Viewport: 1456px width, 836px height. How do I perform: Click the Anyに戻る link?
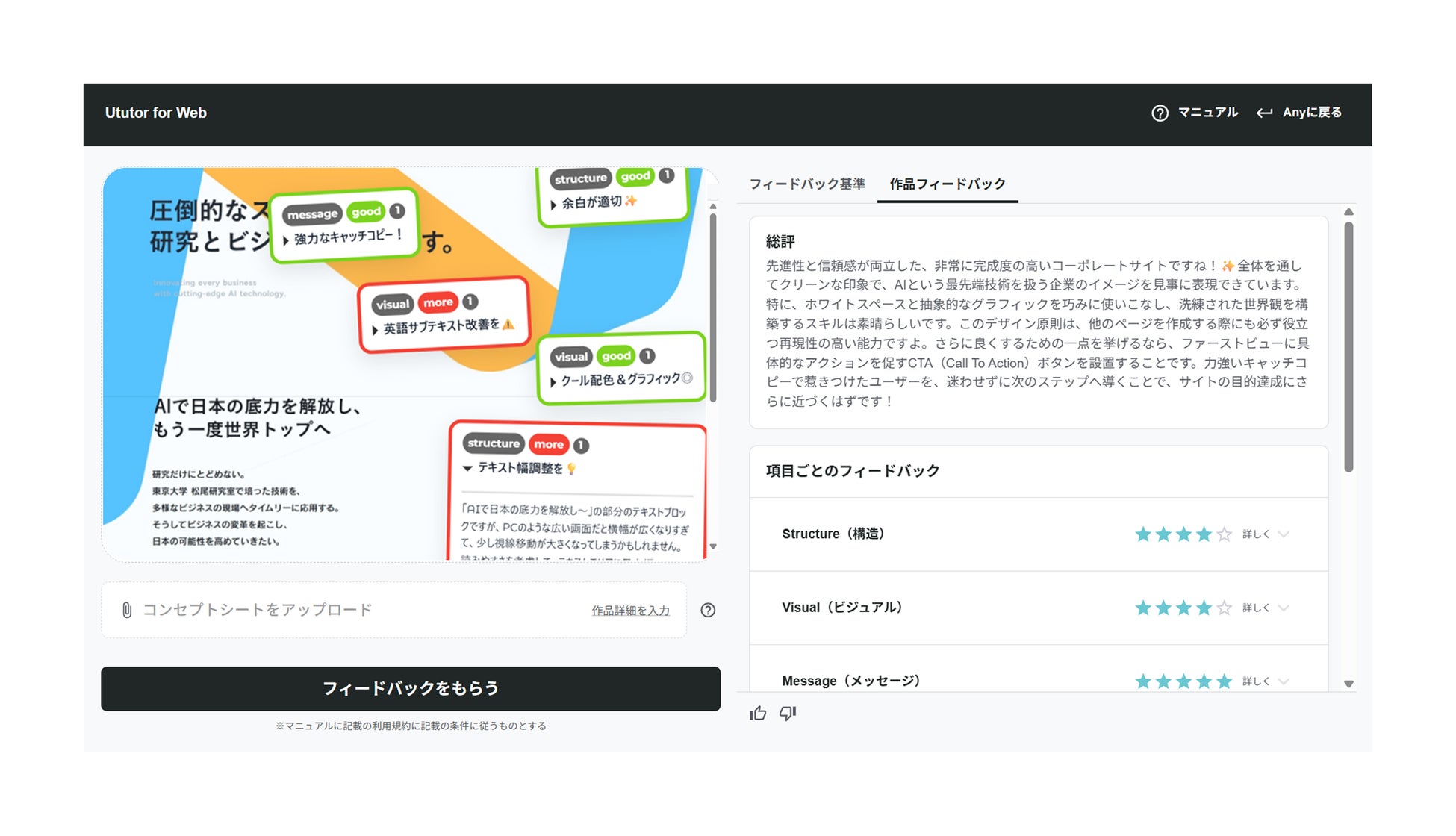click(x=1312, y=113)
